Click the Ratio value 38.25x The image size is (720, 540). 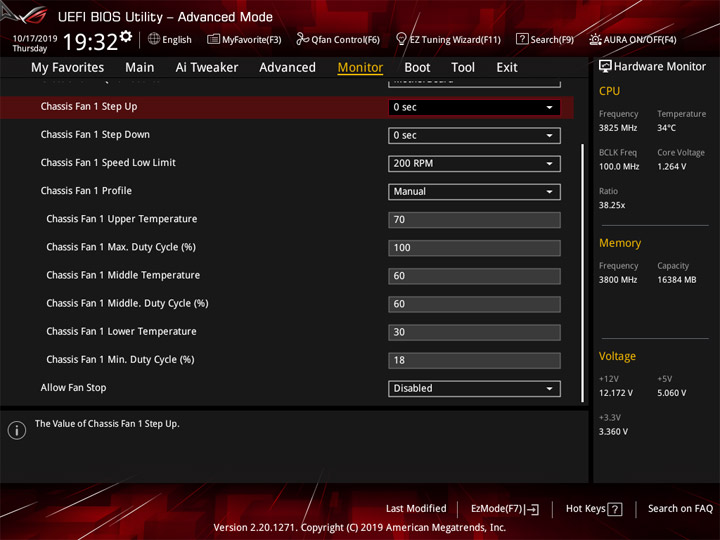coord(612,205)
